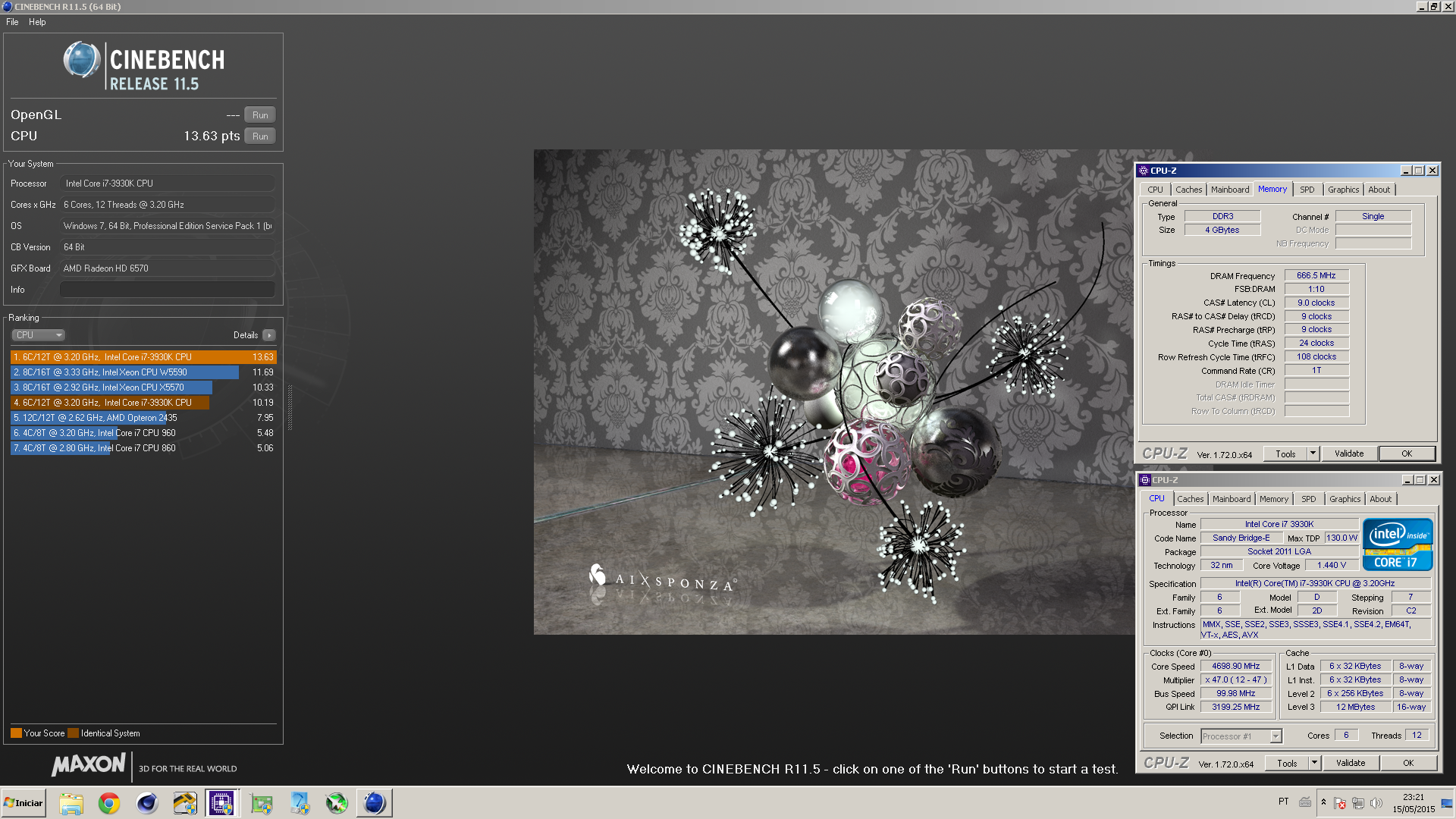Screen dimensions: 1456x819
Task: Open Tools dropdown arrow in upper CPU-Z
Action: click(x=1313, y=453)
